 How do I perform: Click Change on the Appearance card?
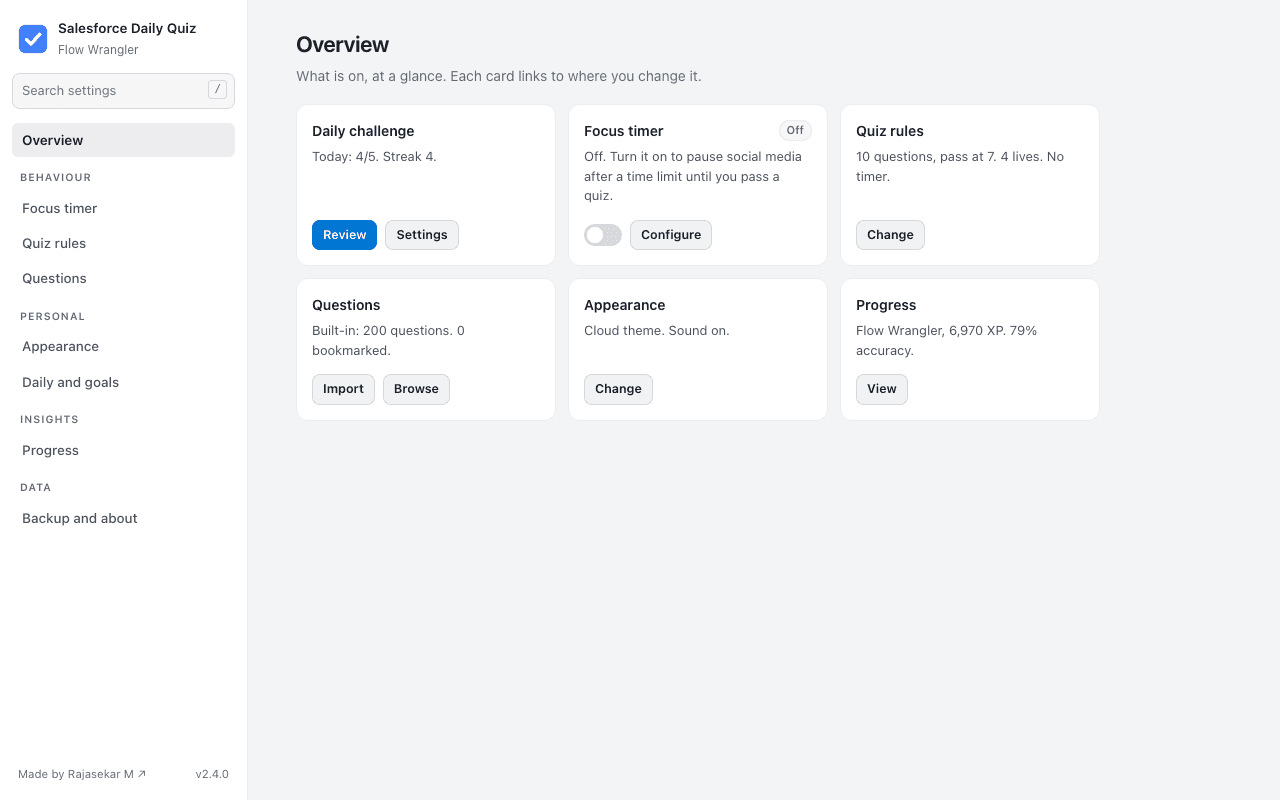coord(618,389)
